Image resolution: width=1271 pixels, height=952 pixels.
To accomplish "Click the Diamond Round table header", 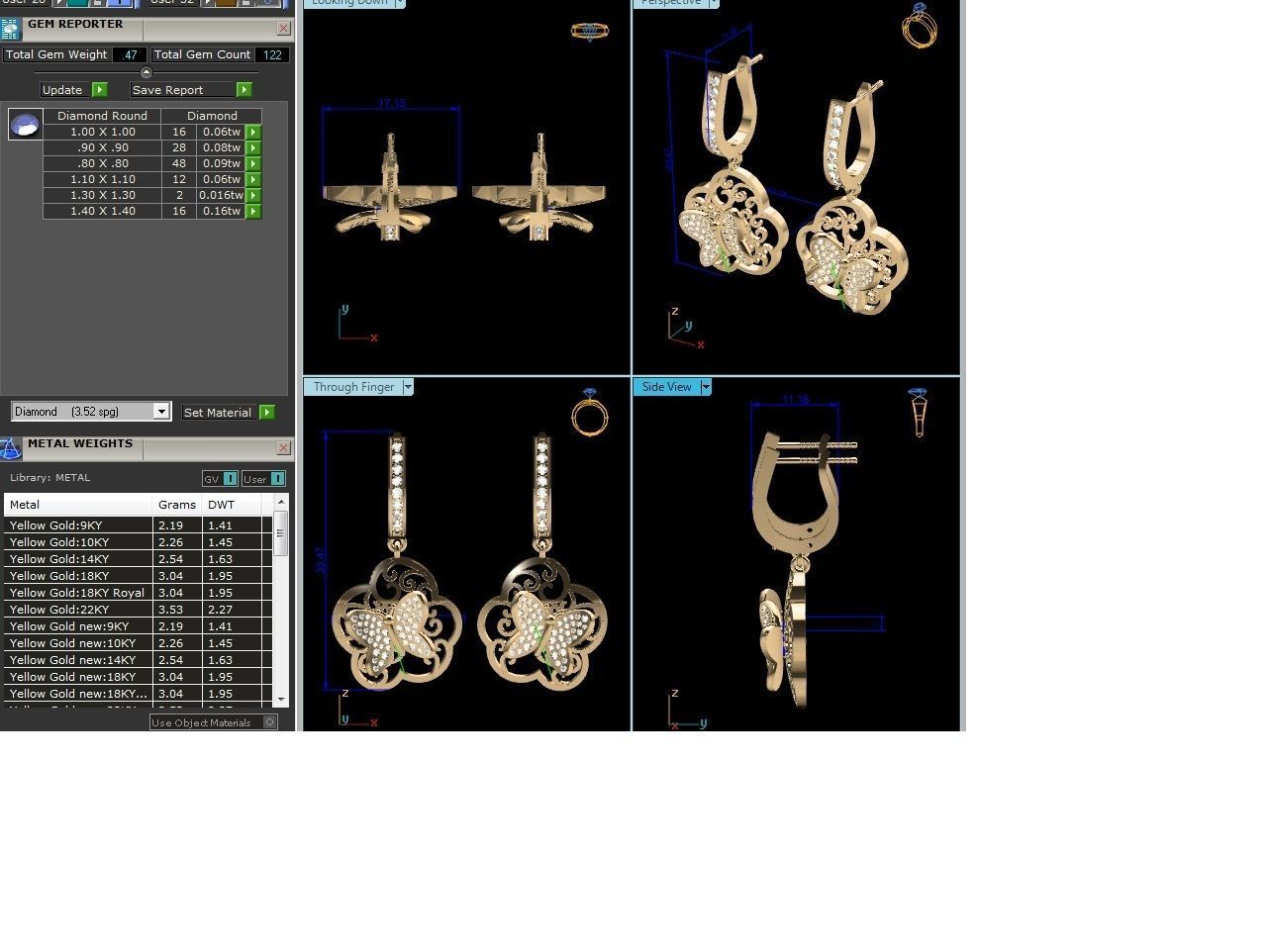I will (103, 116).
